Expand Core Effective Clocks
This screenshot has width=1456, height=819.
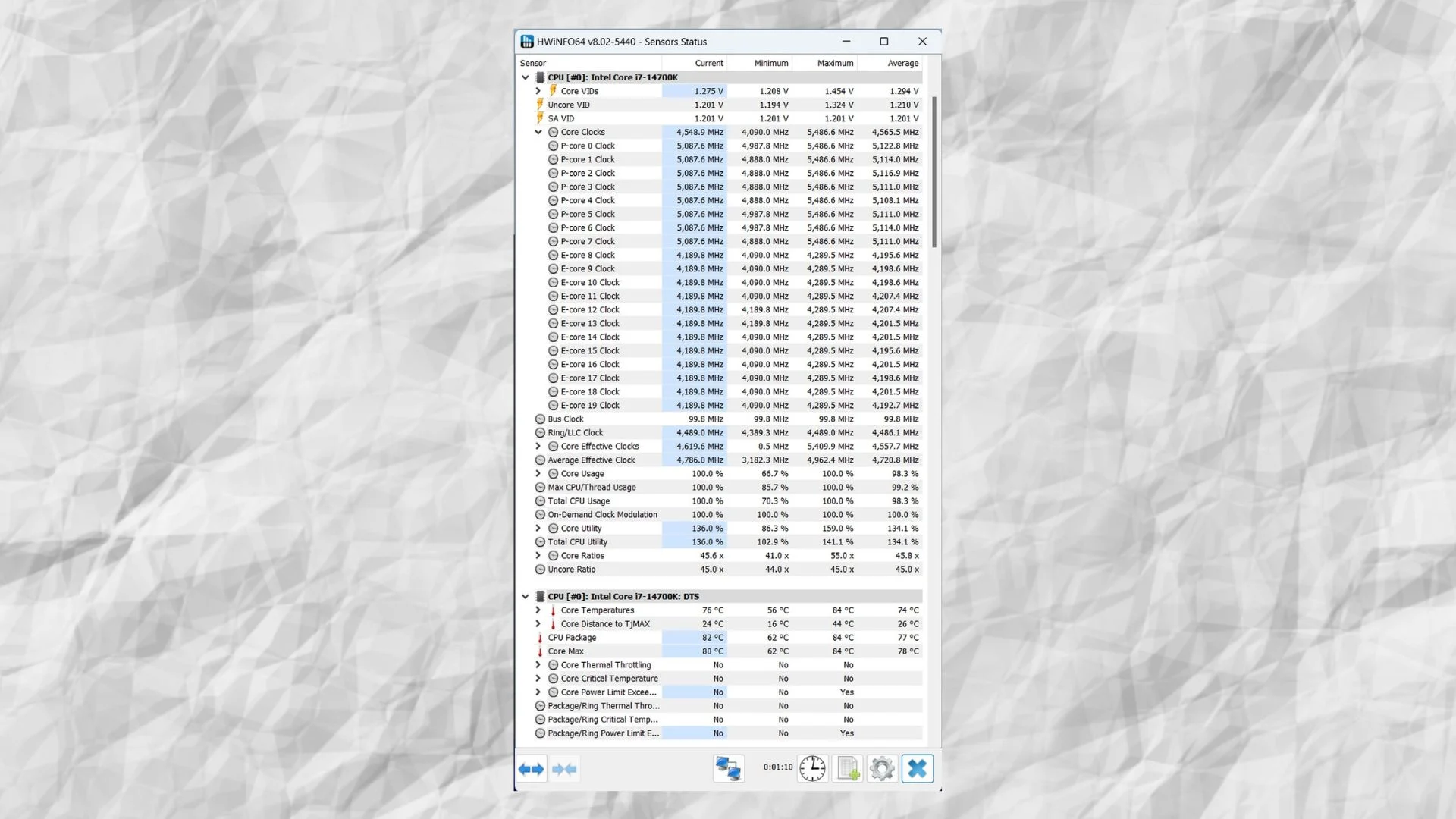(538, 447)
